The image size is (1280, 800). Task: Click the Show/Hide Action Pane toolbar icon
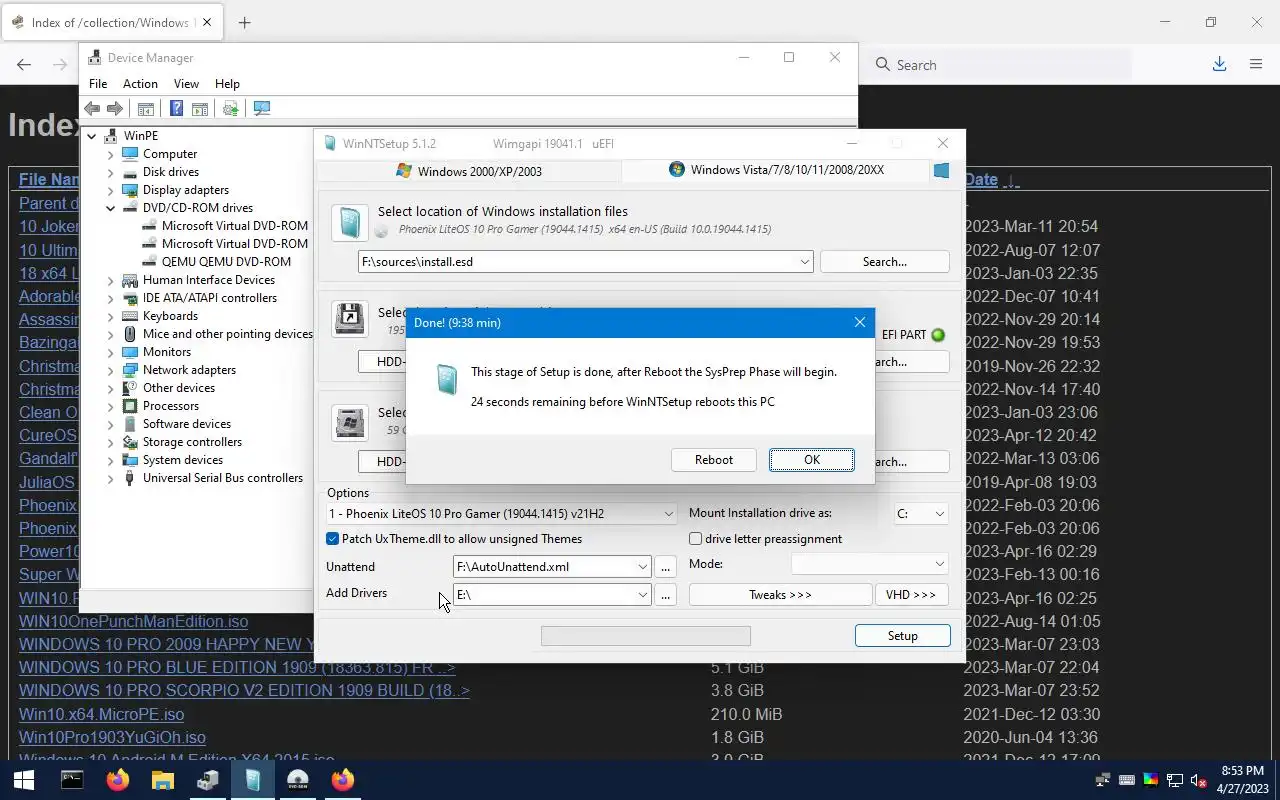199,108
